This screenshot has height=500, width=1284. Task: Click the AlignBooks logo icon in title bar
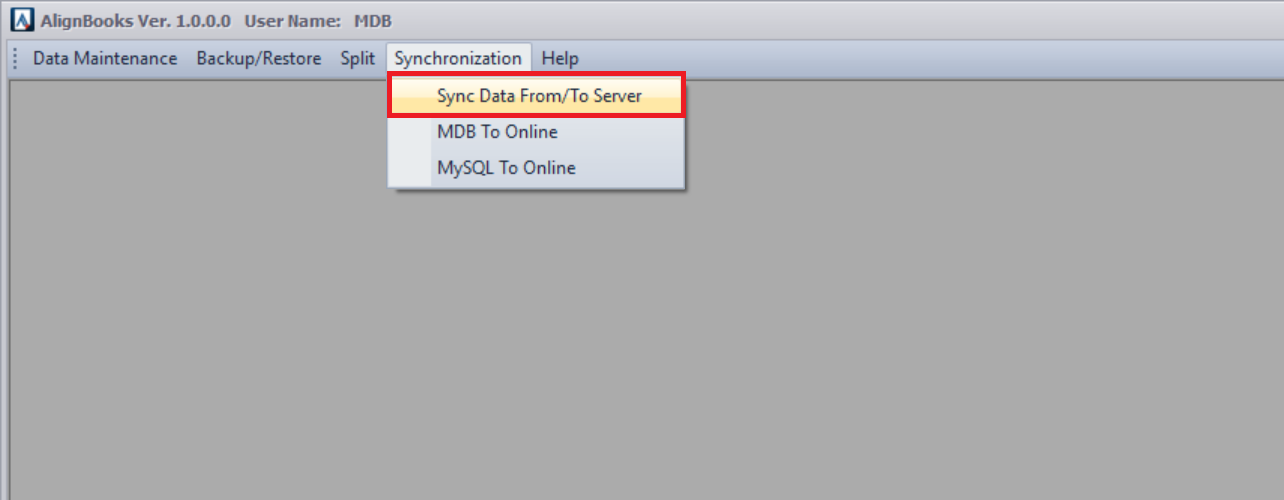(22, 21)
